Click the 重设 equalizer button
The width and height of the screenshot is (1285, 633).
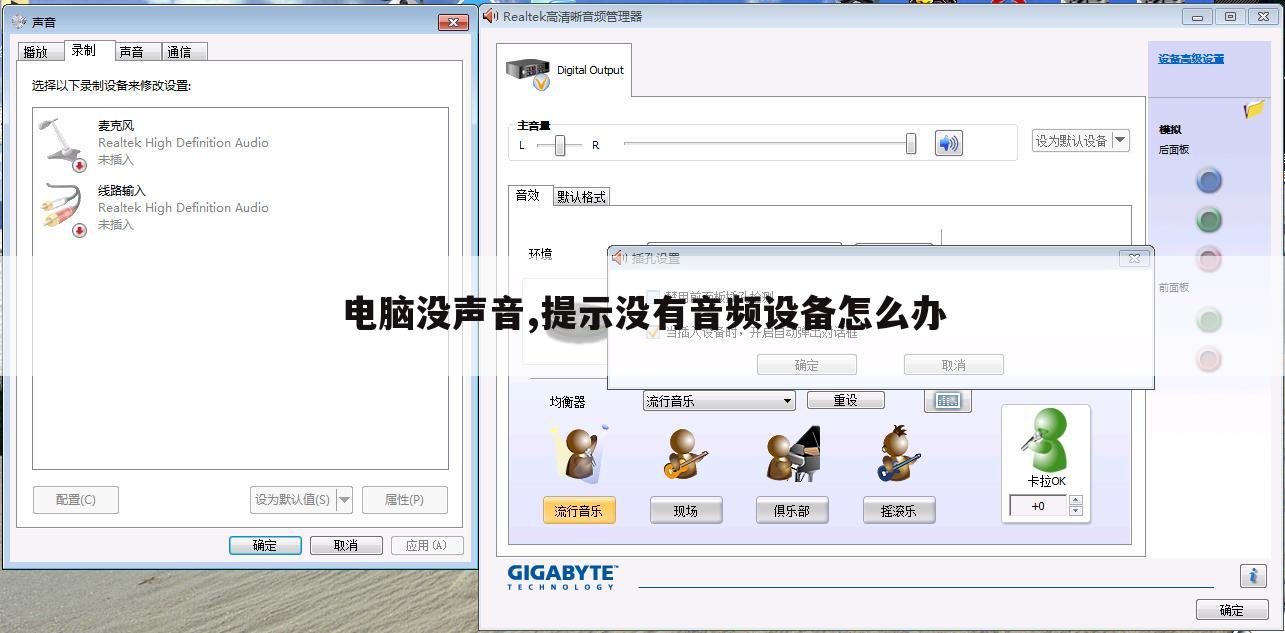[846, 400]
